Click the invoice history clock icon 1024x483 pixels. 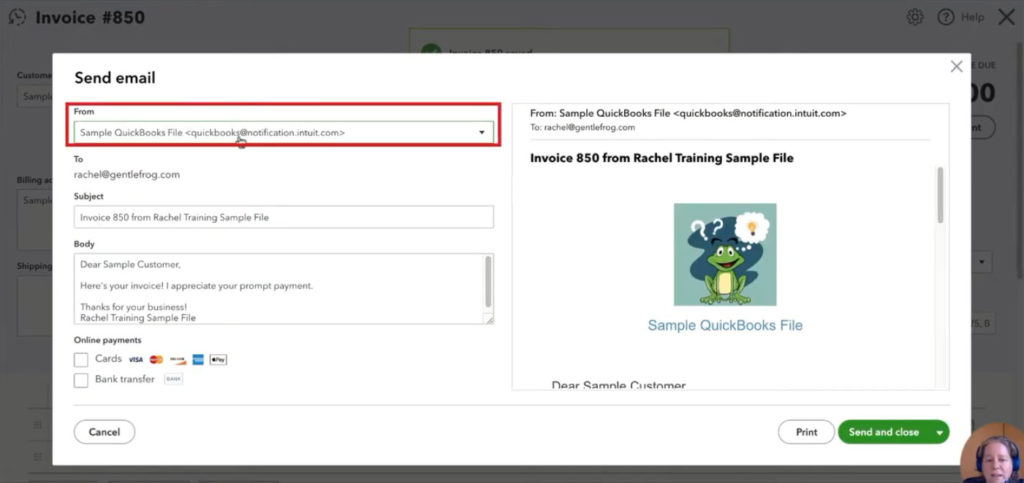click(x=17, y=17)
